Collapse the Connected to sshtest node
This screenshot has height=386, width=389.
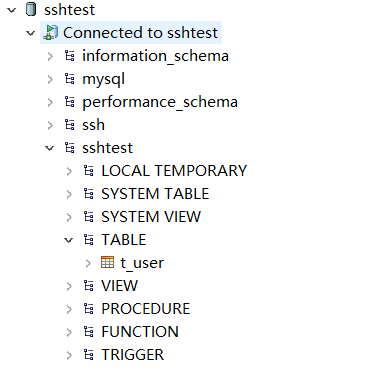31,33
